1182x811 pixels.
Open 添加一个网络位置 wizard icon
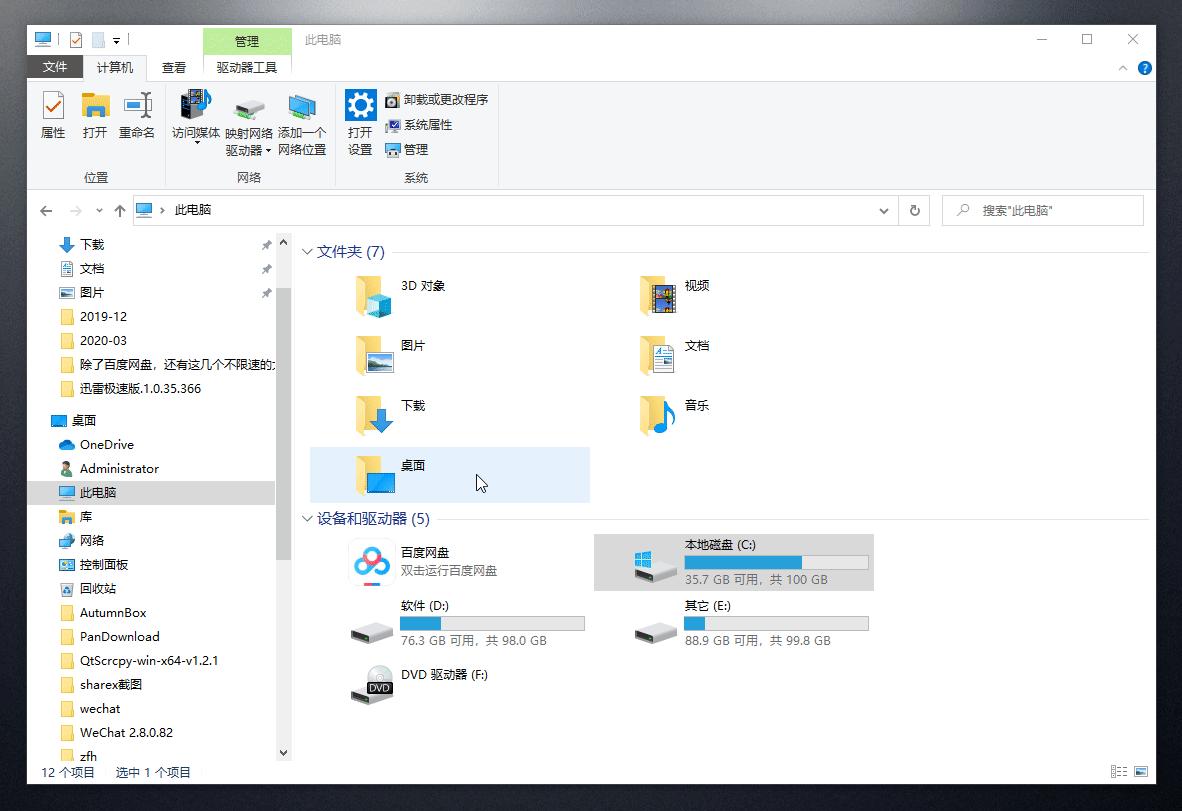(x=302, y=120)
